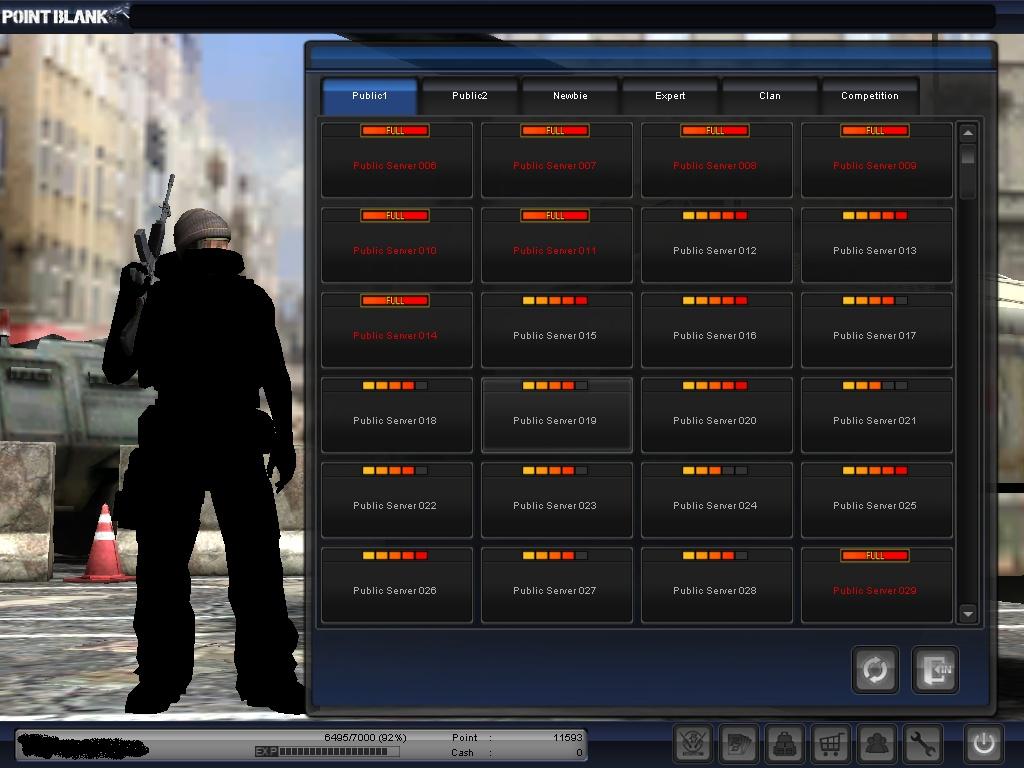The width and height of the screenshot is (1024, 768).
Task: Refresh the server list
Action: coord(875,669)
